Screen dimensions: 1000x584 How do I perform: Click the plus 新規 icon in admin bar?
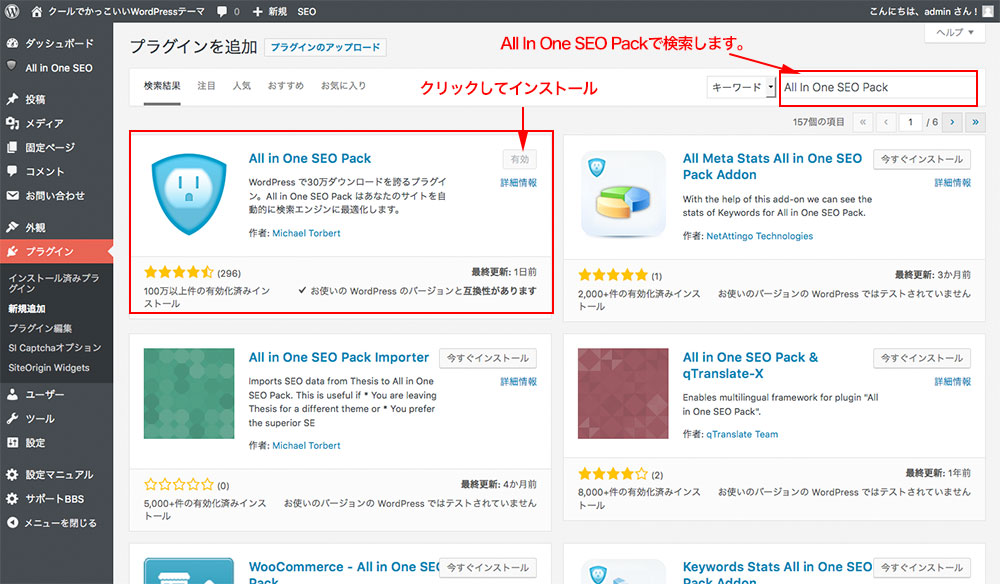[x=257, y=11]
